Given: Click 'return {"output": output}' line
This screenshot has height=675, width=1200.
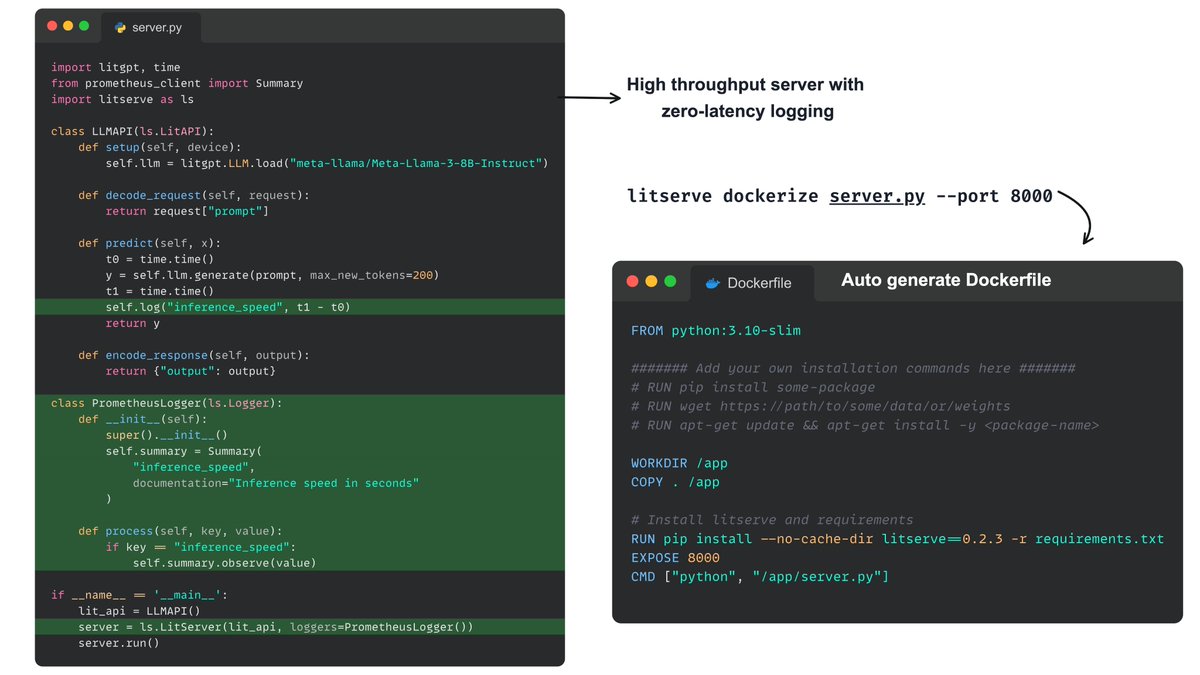Looking at the screenshot, I should [x=190, y=371].
